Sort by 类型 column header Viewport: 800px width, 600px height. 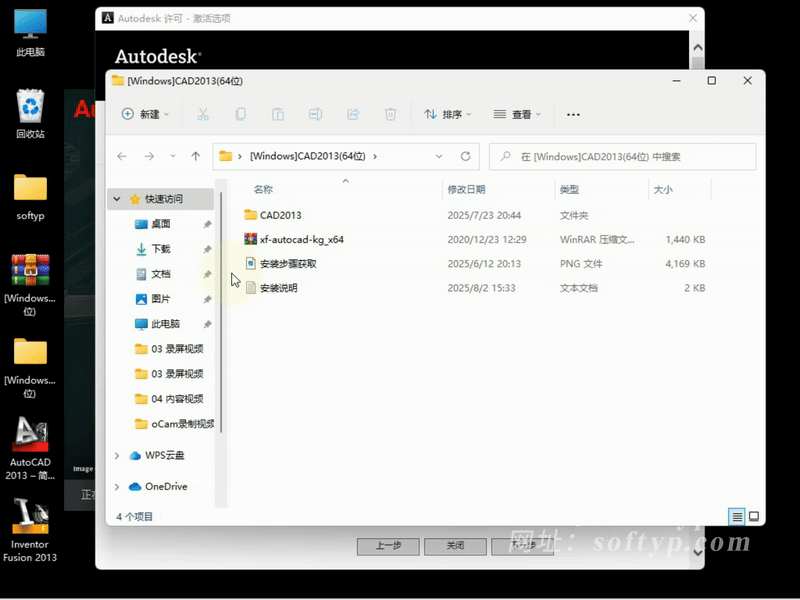[x=569, y=189]
